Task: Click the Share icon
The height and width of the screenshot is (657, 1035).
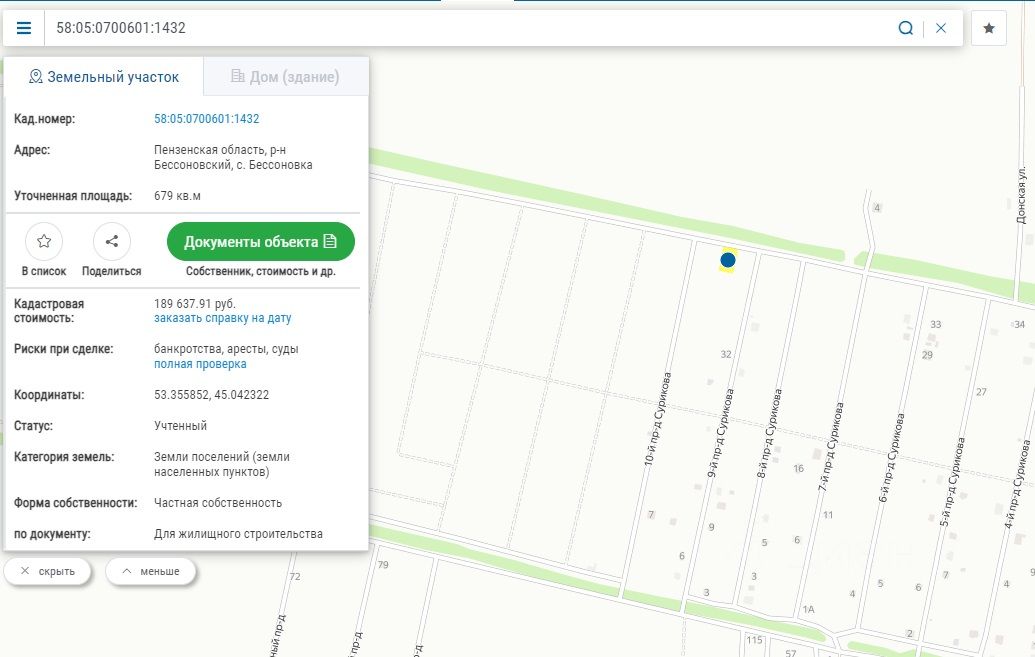Action: 112,241
